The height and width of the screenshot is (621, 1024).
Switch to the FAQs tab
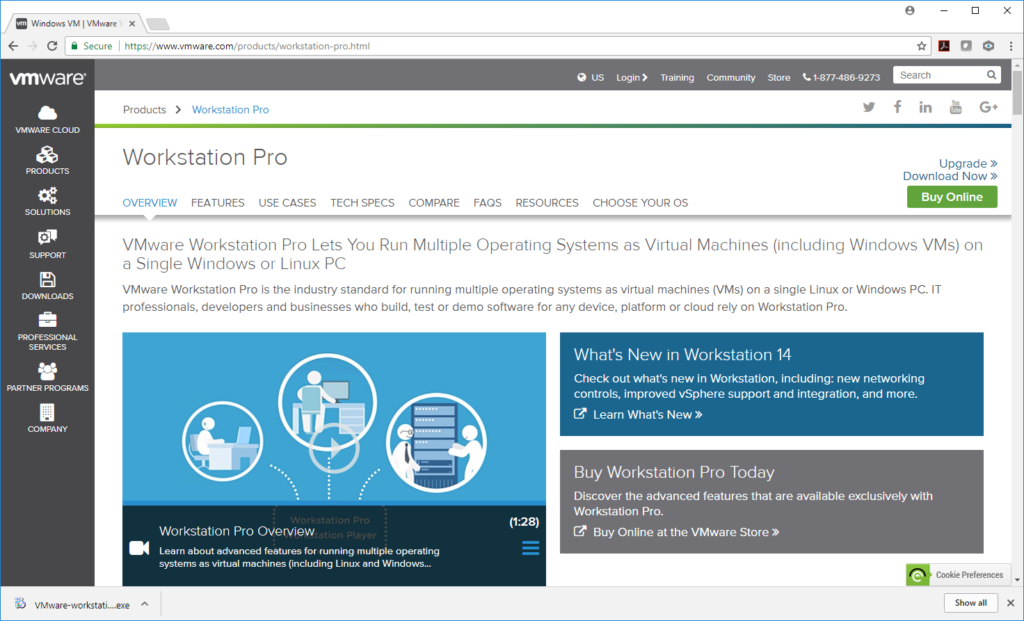coord(487,203)
